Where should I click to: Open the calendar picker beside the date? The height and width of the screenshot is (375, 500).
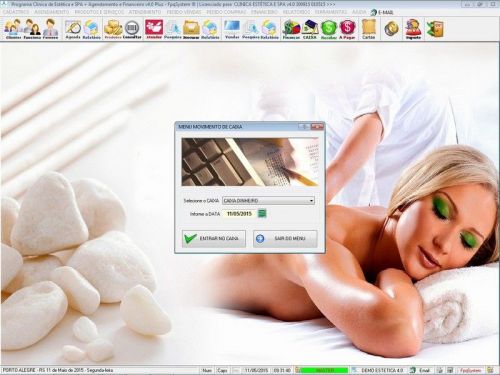tap(262, 213)
